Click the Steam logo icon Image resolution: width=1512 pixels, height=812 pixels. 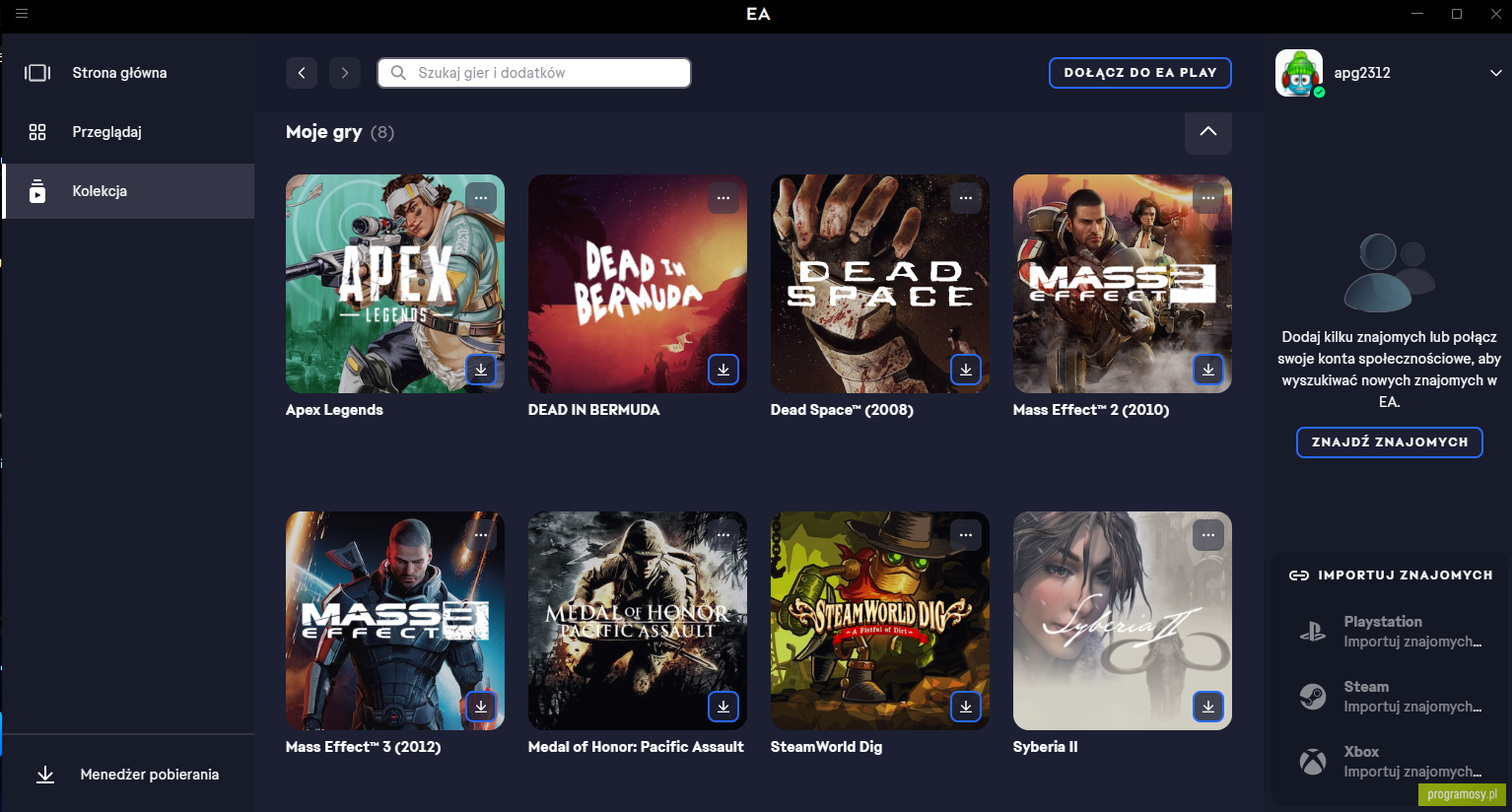click(1313, 697)
